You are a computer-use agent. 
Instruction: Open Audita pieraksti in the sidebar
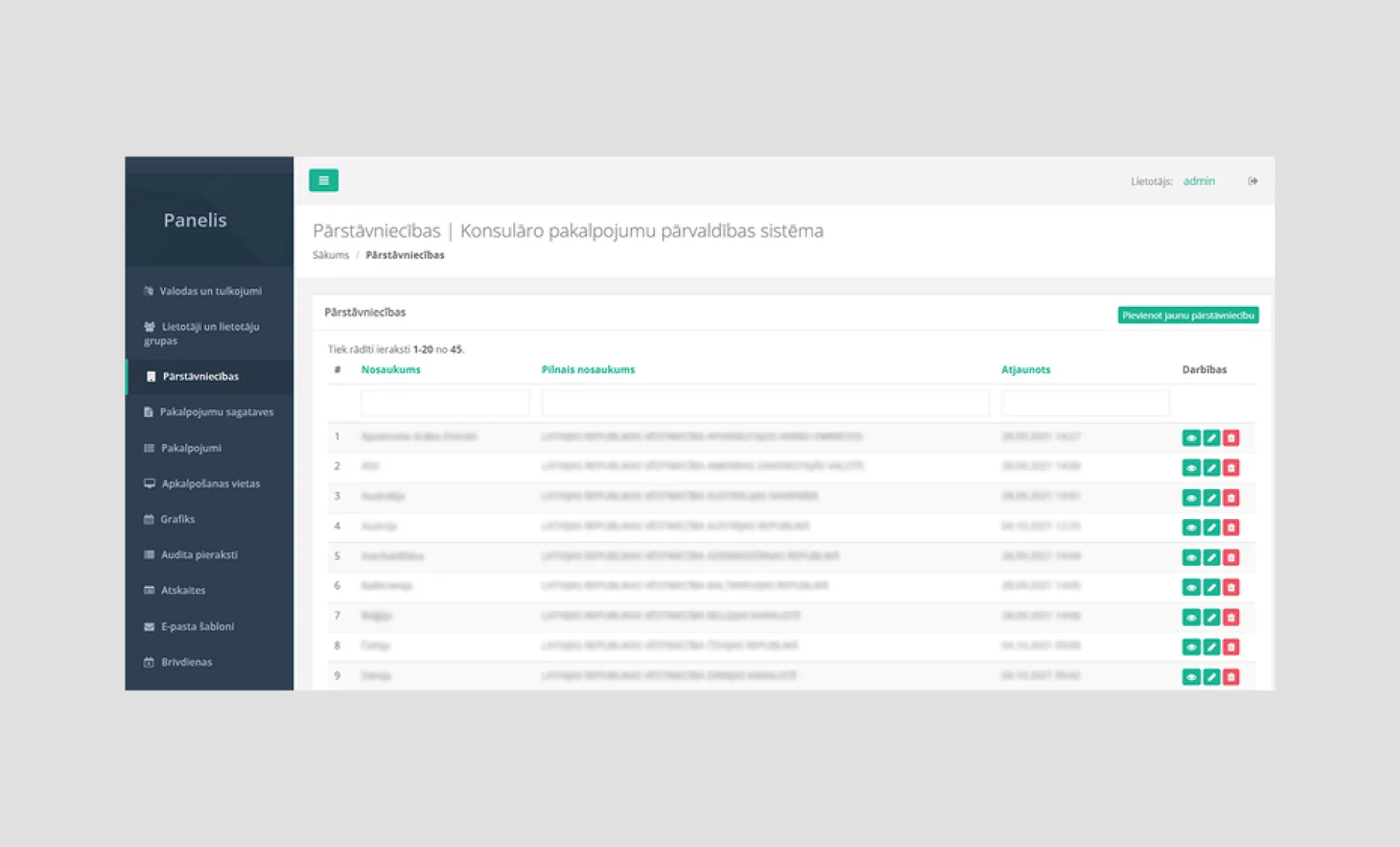click(x=209, y=555)
